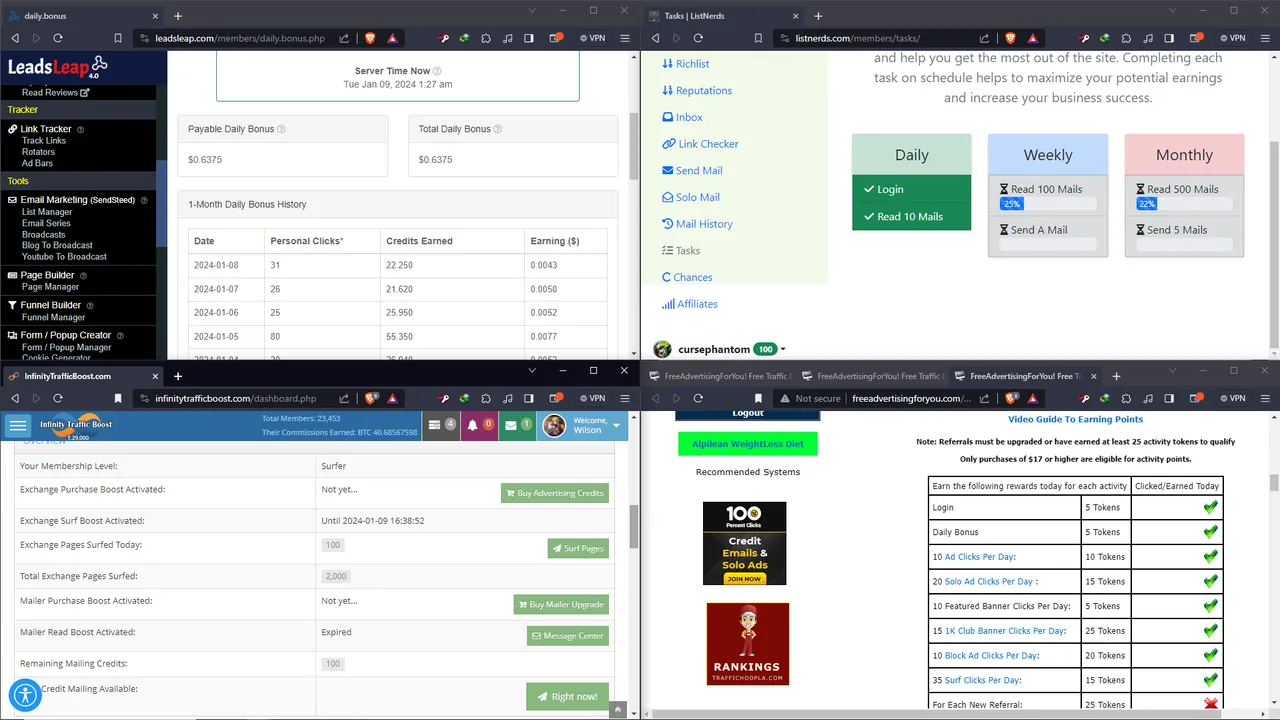This screenshot has width=1280, height=720.
Task: Toggle VPN in the ListNerds window
Action: pos(1232,38)
